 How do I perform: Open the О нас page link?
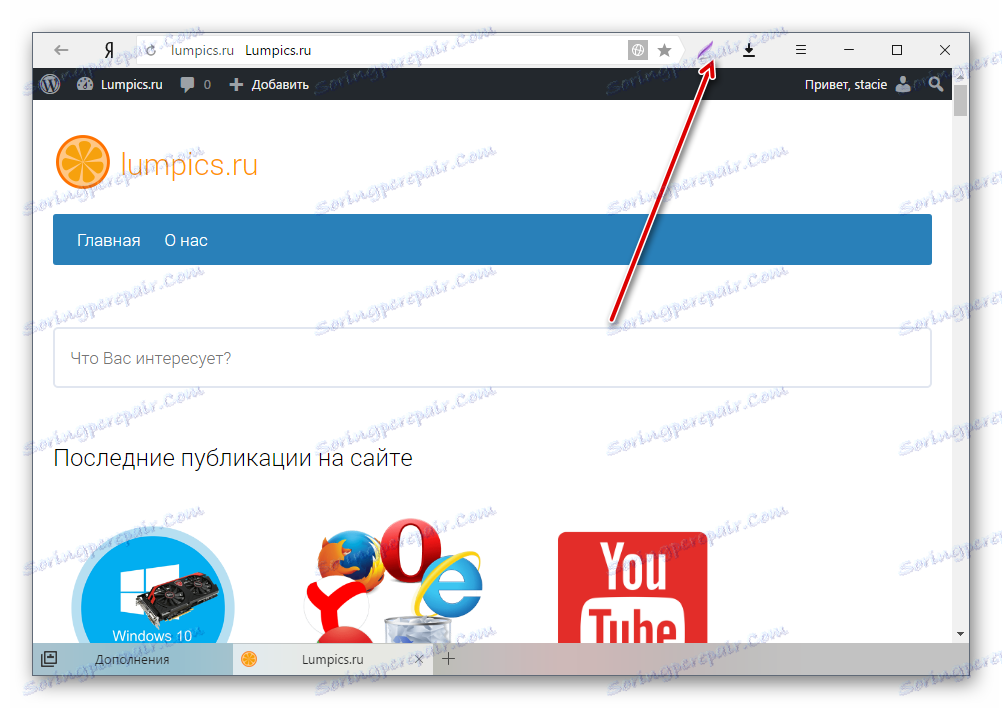point(185,239)
